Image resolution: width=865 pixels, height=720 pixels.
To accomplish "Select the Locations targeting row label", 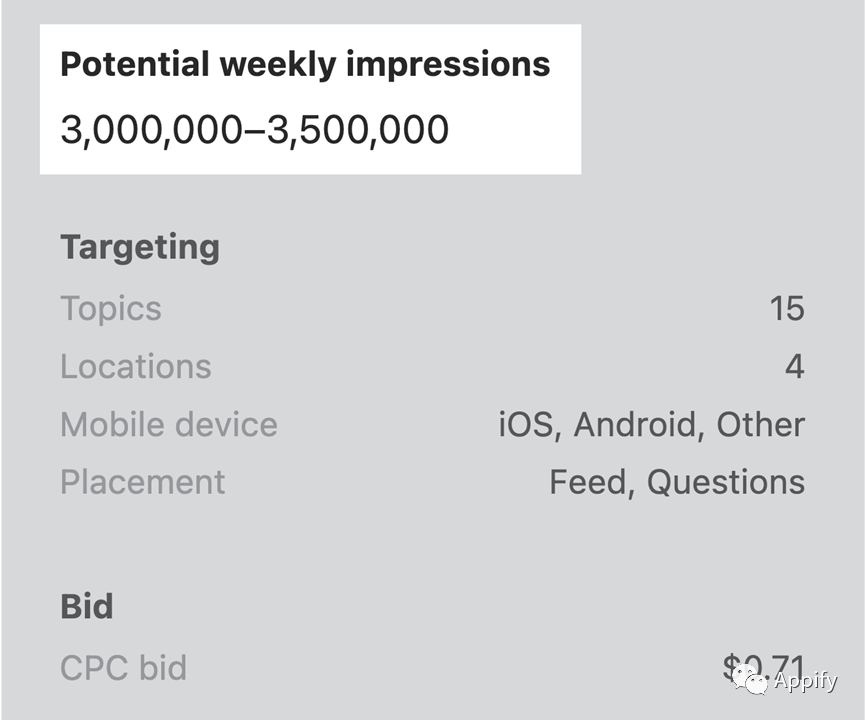I will pyautogui.click(x=136, y=366).
